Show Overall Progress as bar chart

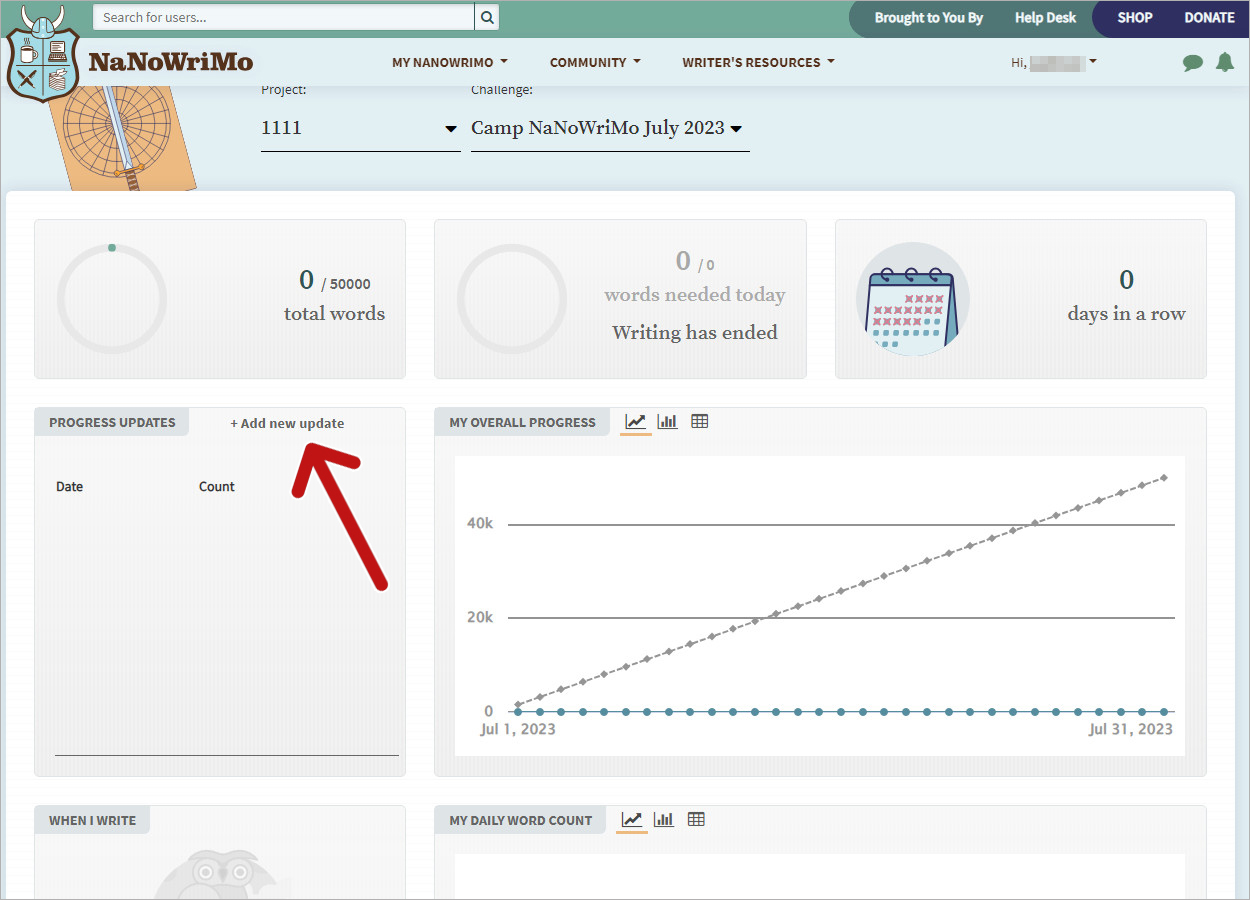click(x=668, y=422)
